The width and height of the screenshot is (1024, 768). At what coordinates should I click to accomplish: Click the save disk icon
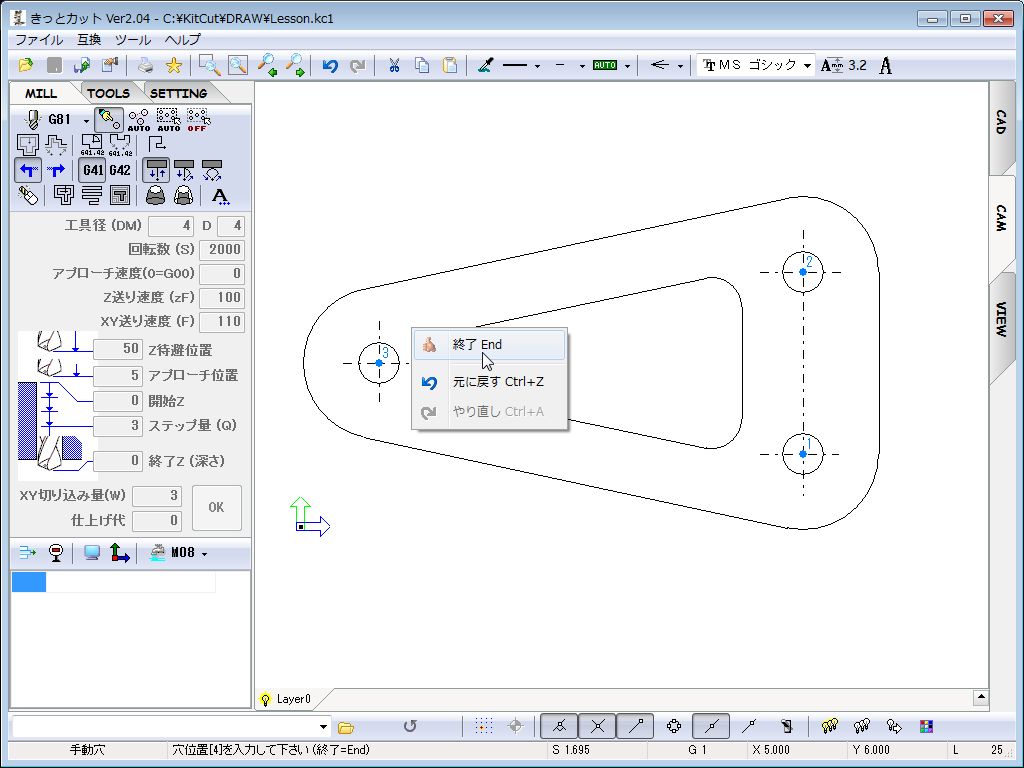[x=54, y=65]
